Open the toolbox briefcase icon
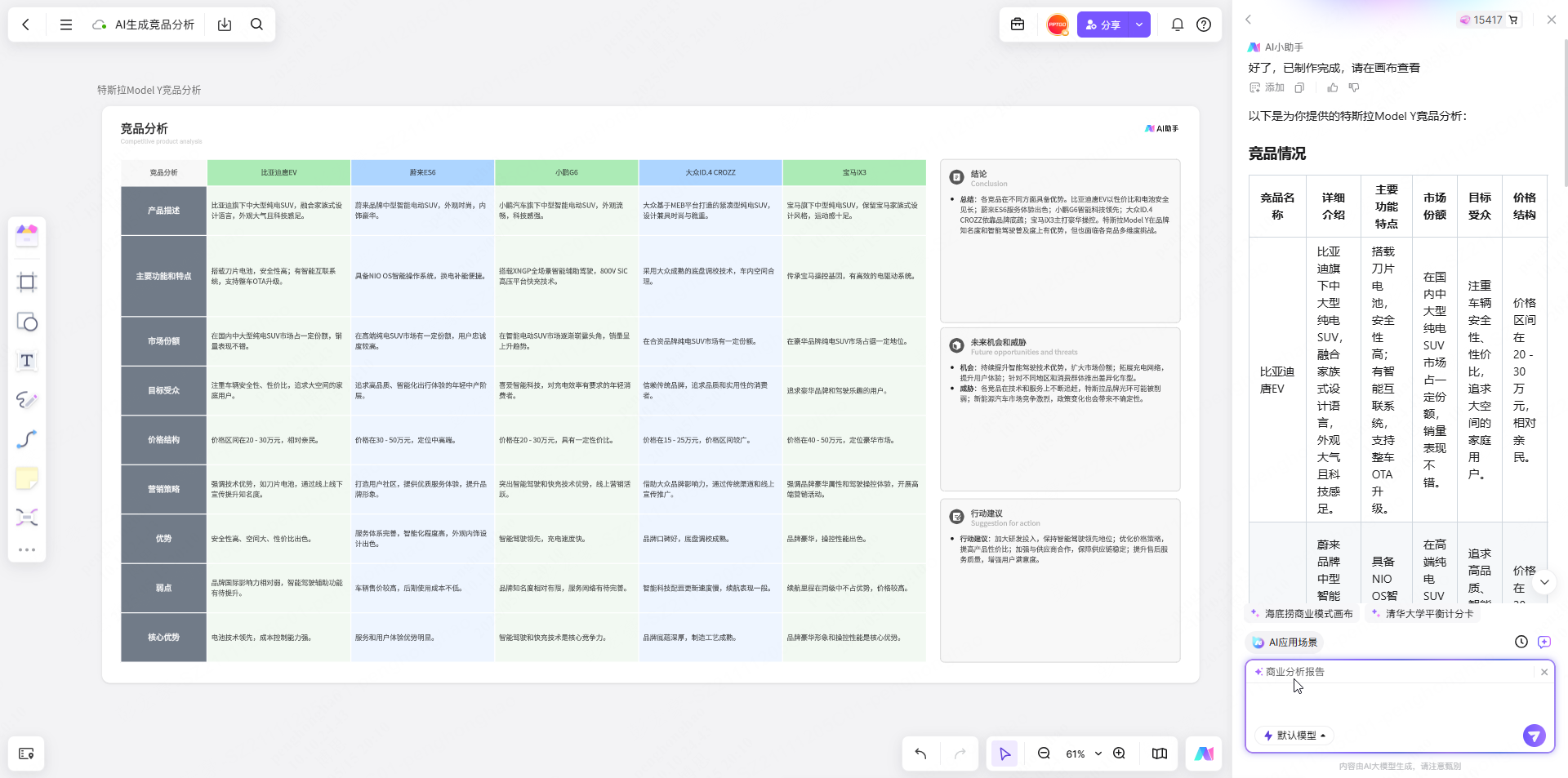1568x778 pixels. (x=1018, y=24)
